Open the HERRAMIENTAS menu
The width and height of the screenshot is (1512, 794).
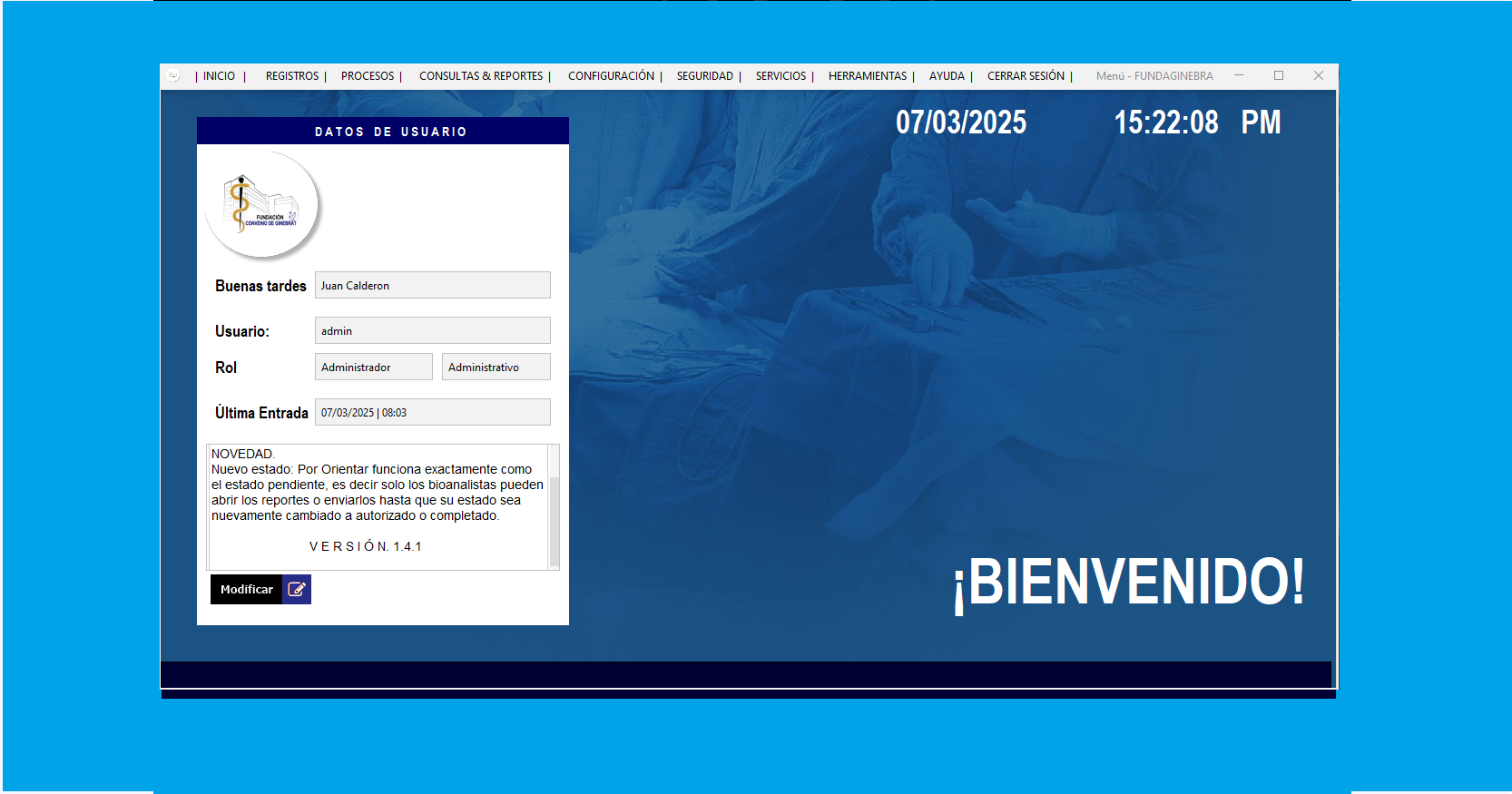(868, 76)
